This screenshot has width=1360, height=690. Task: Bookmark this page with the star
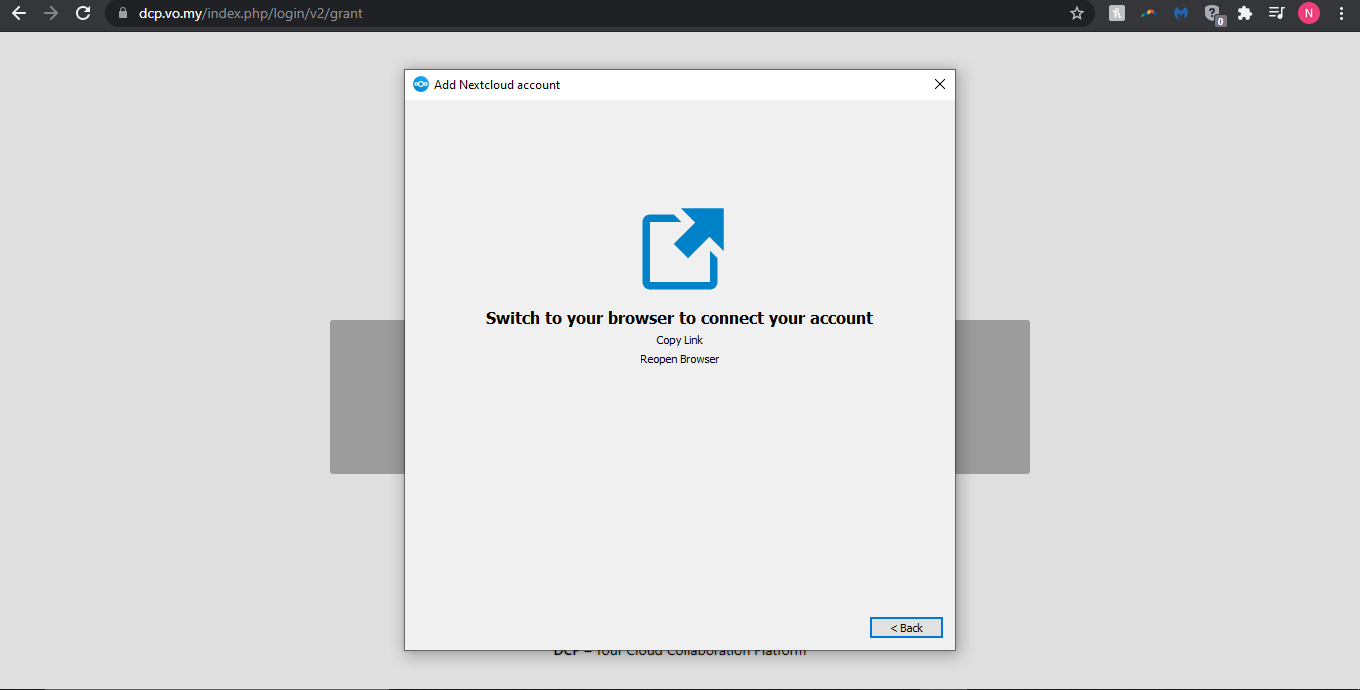tap(1077, 14)
